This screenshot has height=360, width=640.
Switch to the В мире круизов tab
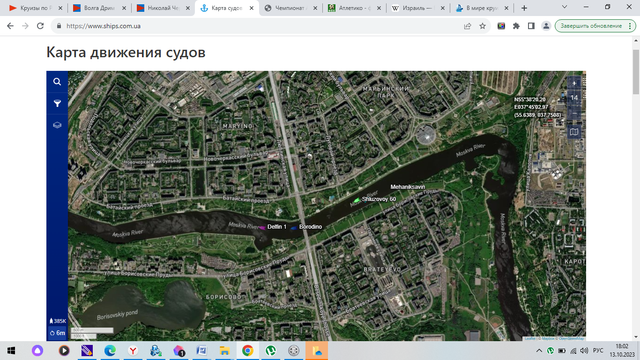pos(481,8)
